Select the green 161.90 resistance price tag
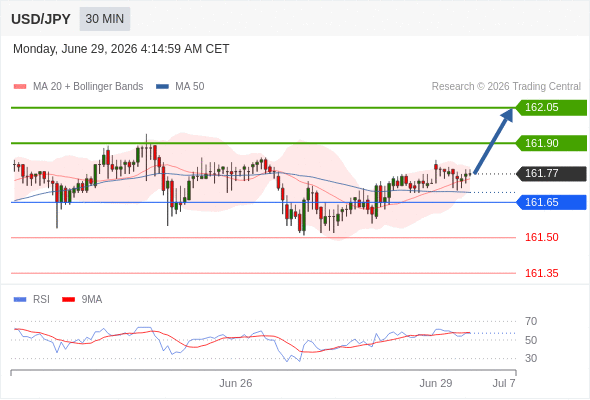This screenshot has width=590, height=400. pyautogui.click(x=551, y=143)
